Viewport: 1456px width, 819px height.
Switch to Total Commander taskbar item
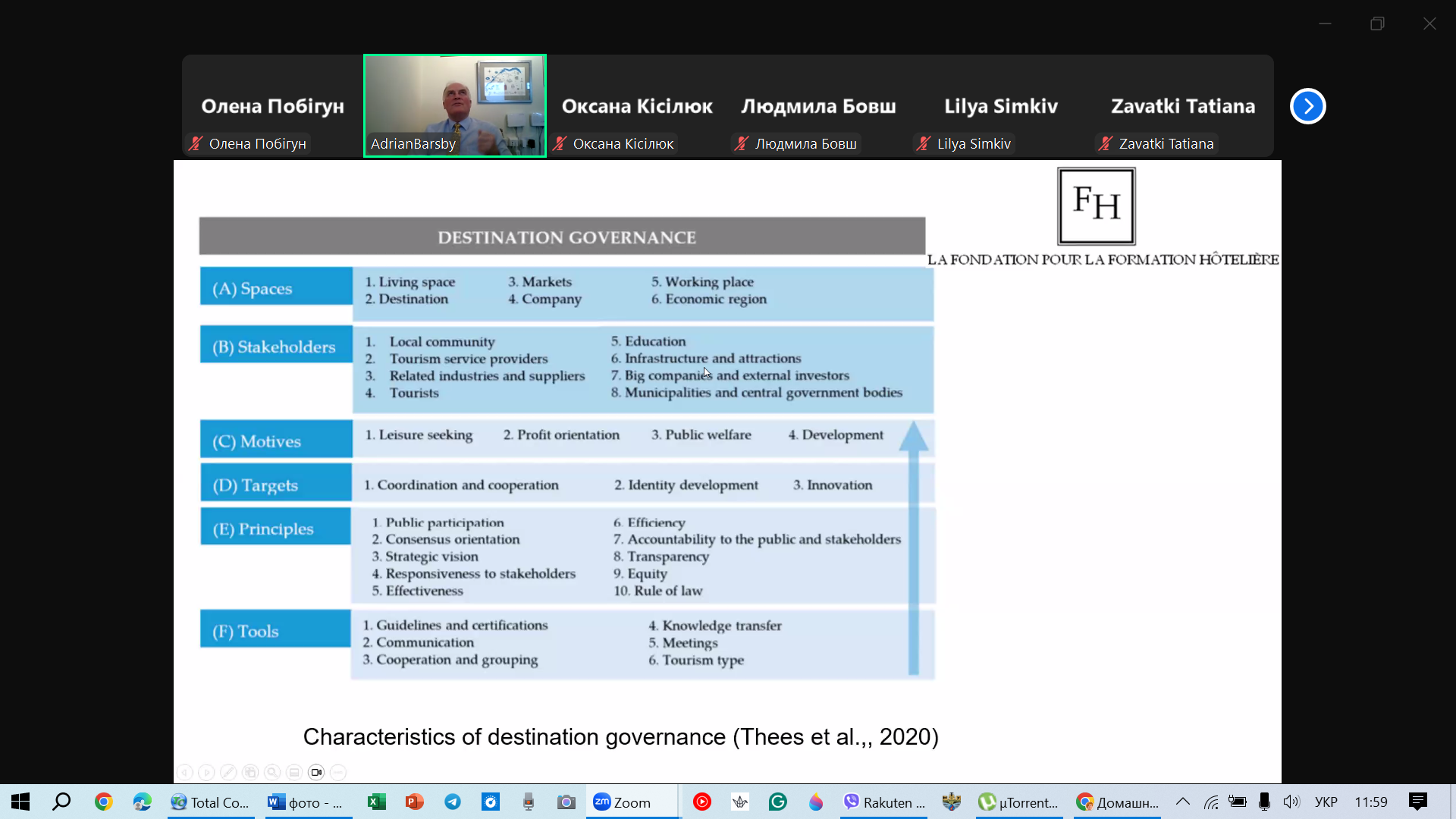210,802
